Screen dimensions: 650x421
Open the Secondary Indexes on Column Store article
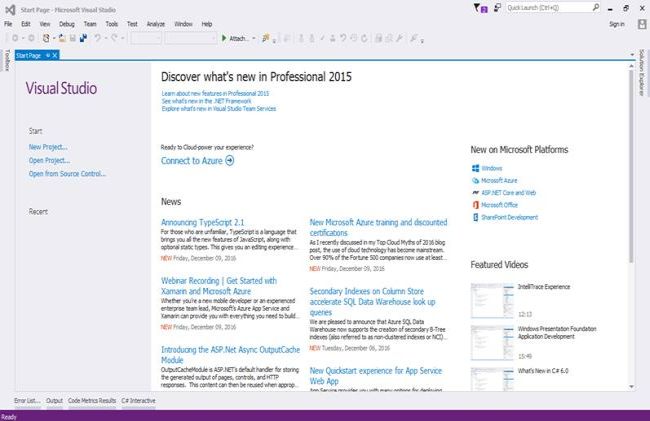[x=372, y=302]
